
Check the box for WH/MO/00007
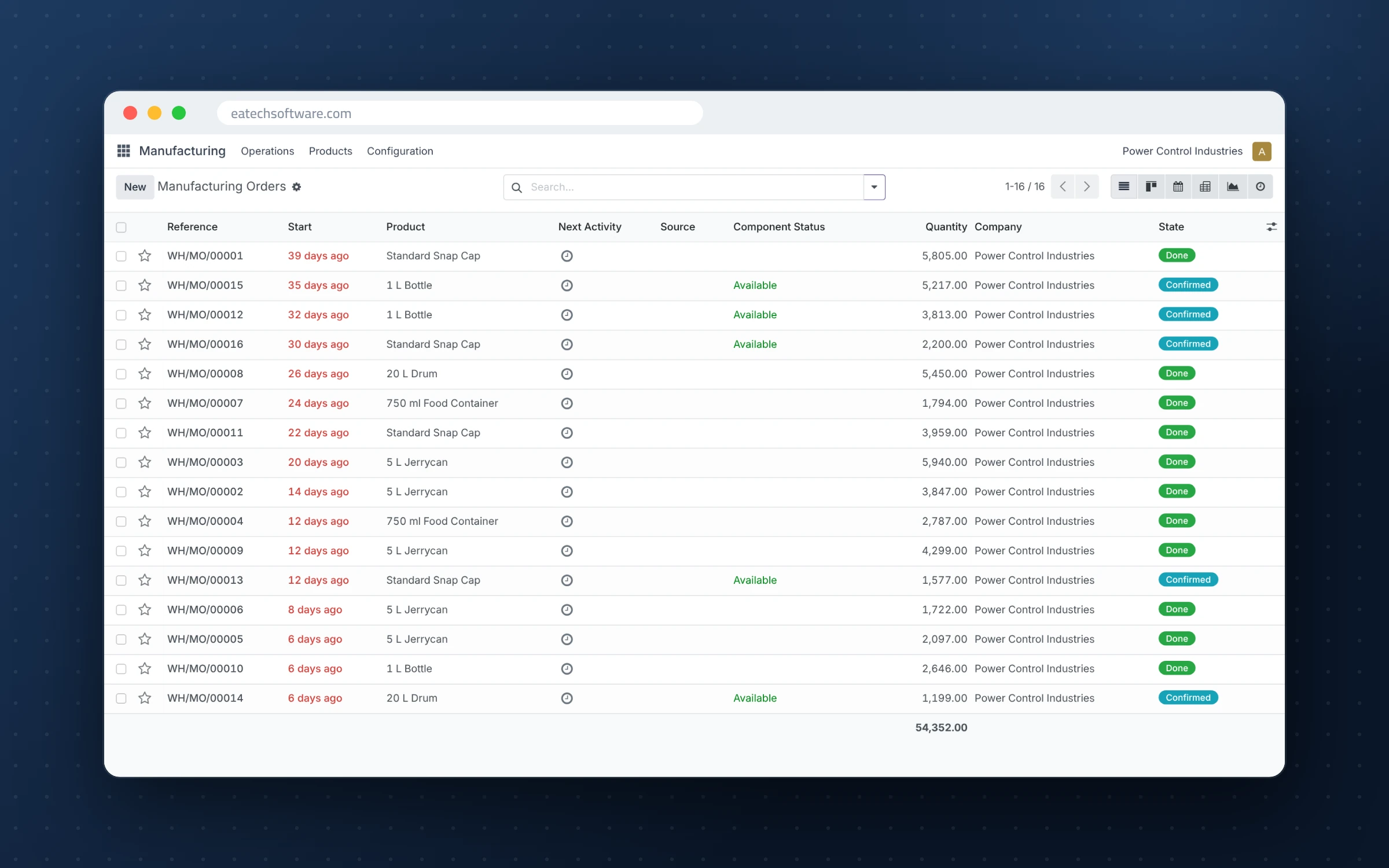121,404
